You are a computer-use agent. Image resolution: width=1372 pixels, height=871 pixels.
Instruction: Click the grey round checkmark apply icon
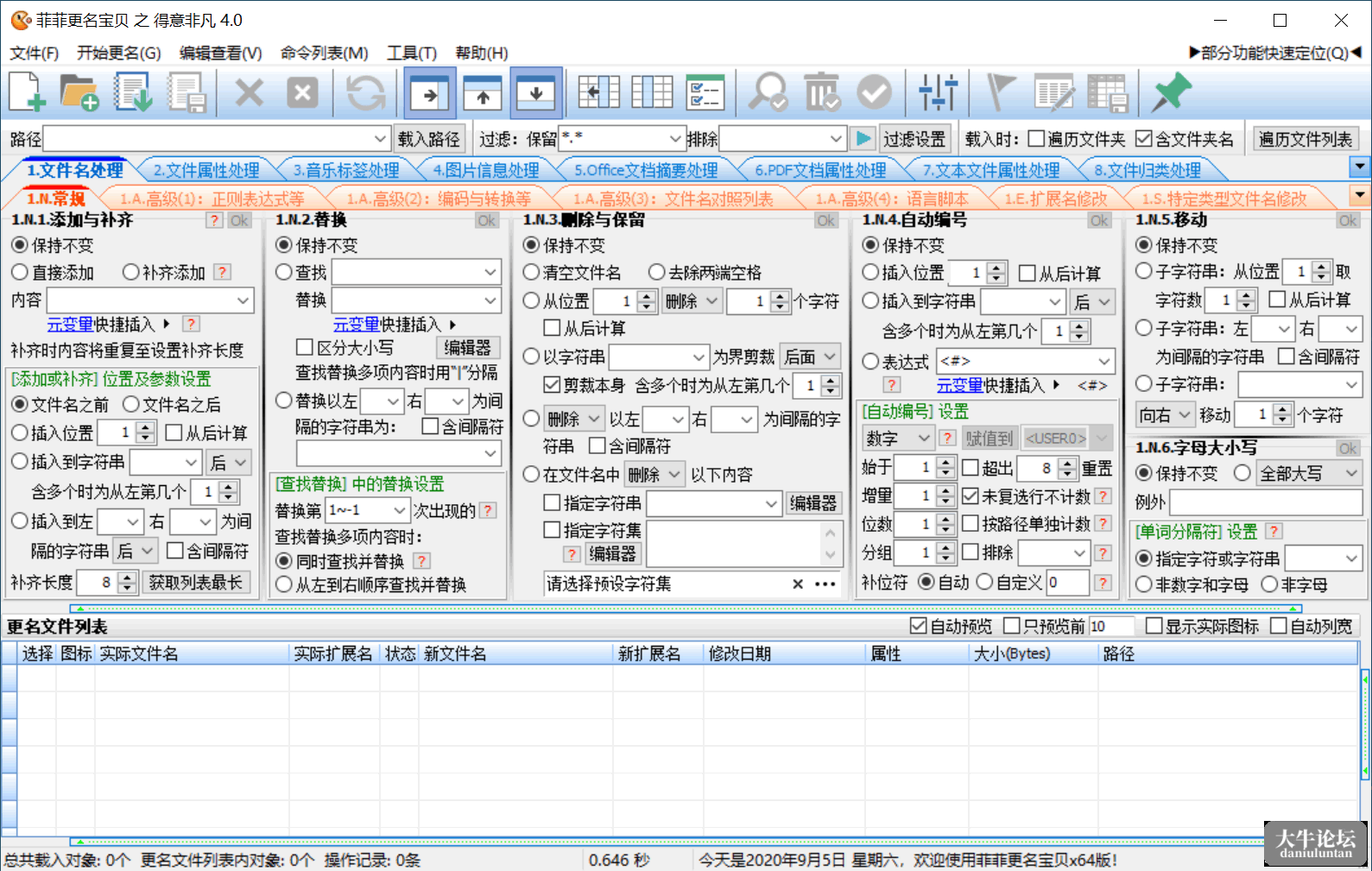875,92
